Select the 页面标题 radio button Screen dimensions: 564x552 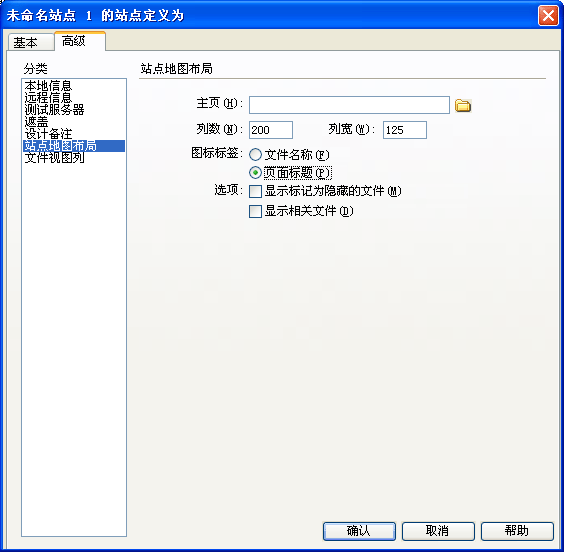255,173
